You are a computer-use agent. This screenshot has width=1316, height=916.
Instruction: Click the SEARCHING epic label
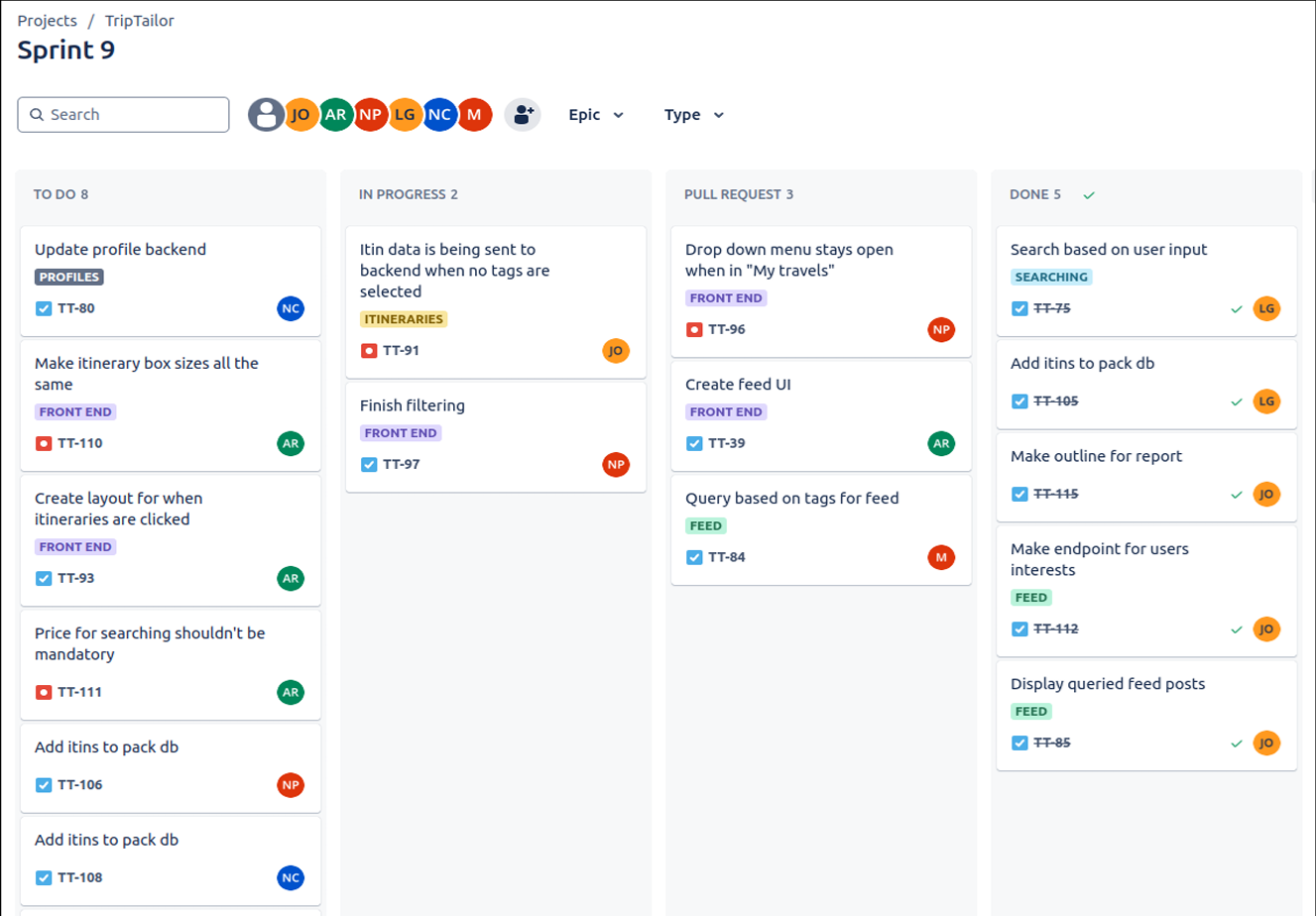[1051, 278]
